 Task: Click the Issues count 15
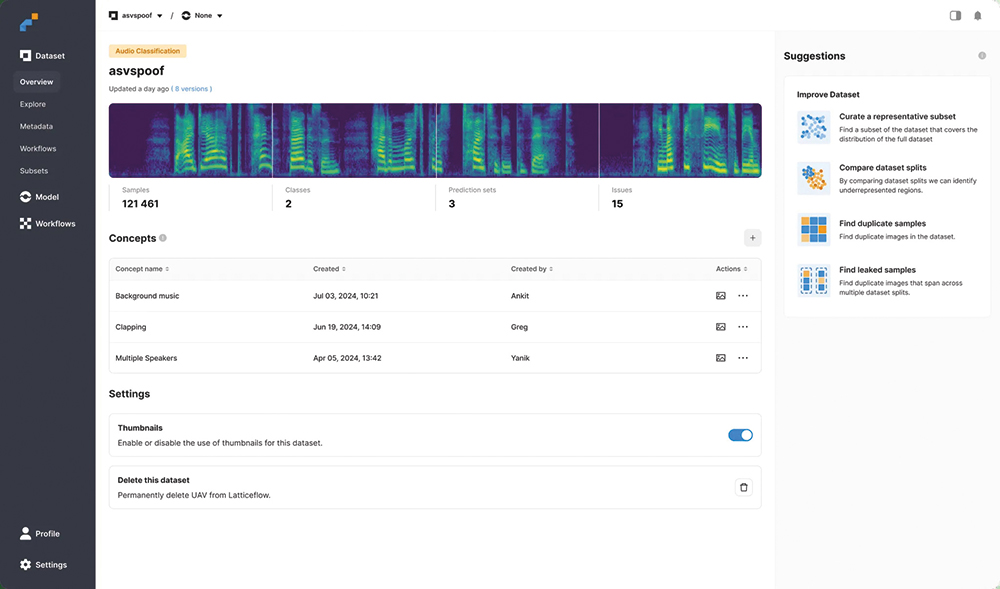(x=617, y=204)
